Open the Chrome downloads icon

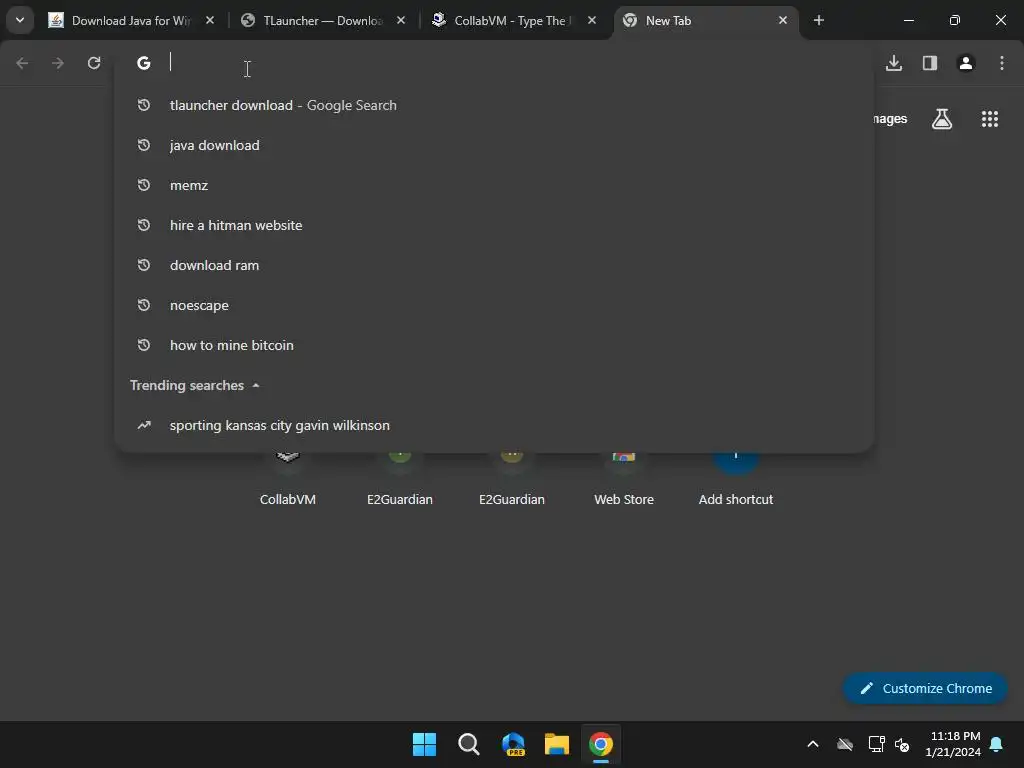pos(894,63)
